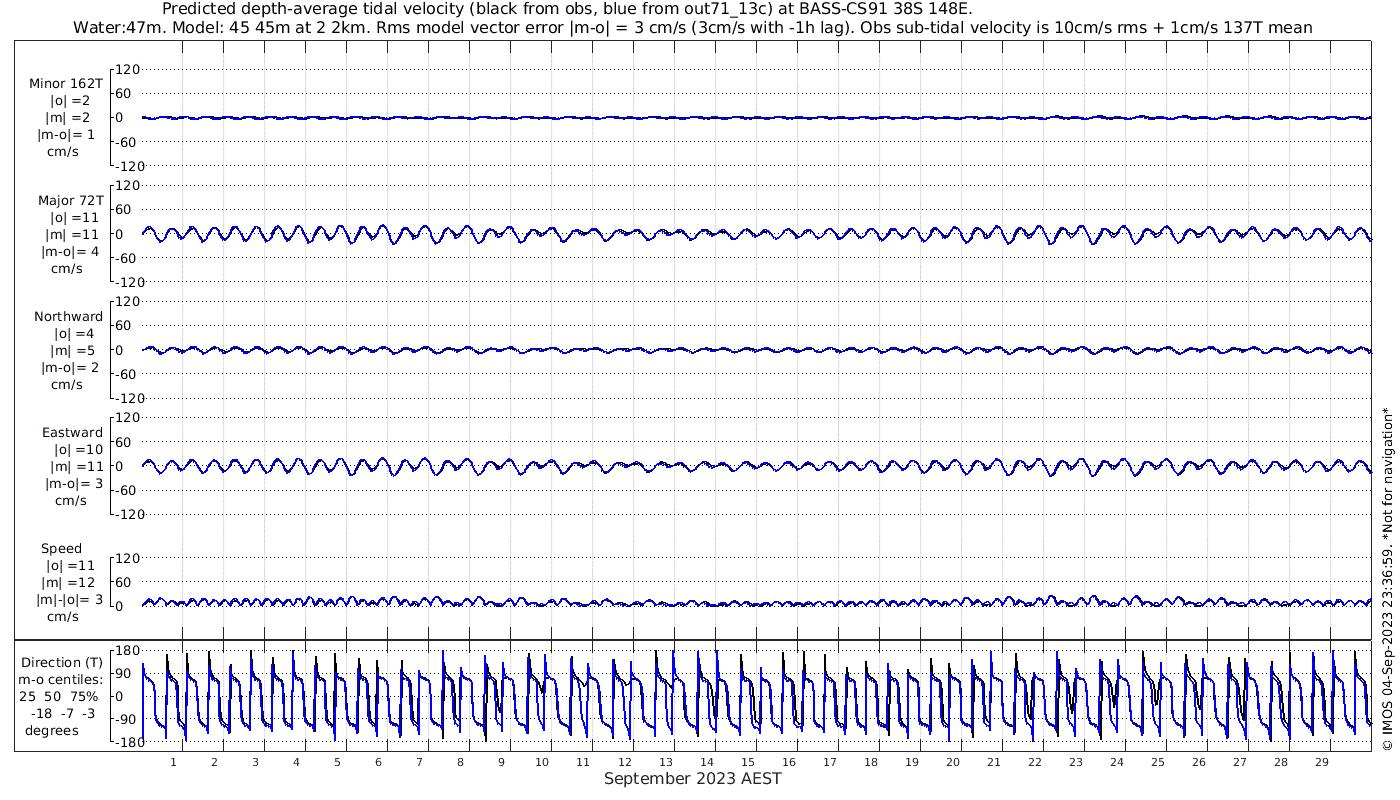Click day 15 label on the date axis
Viewport: 1400px width, 800px height.
[x=747, y=762]
